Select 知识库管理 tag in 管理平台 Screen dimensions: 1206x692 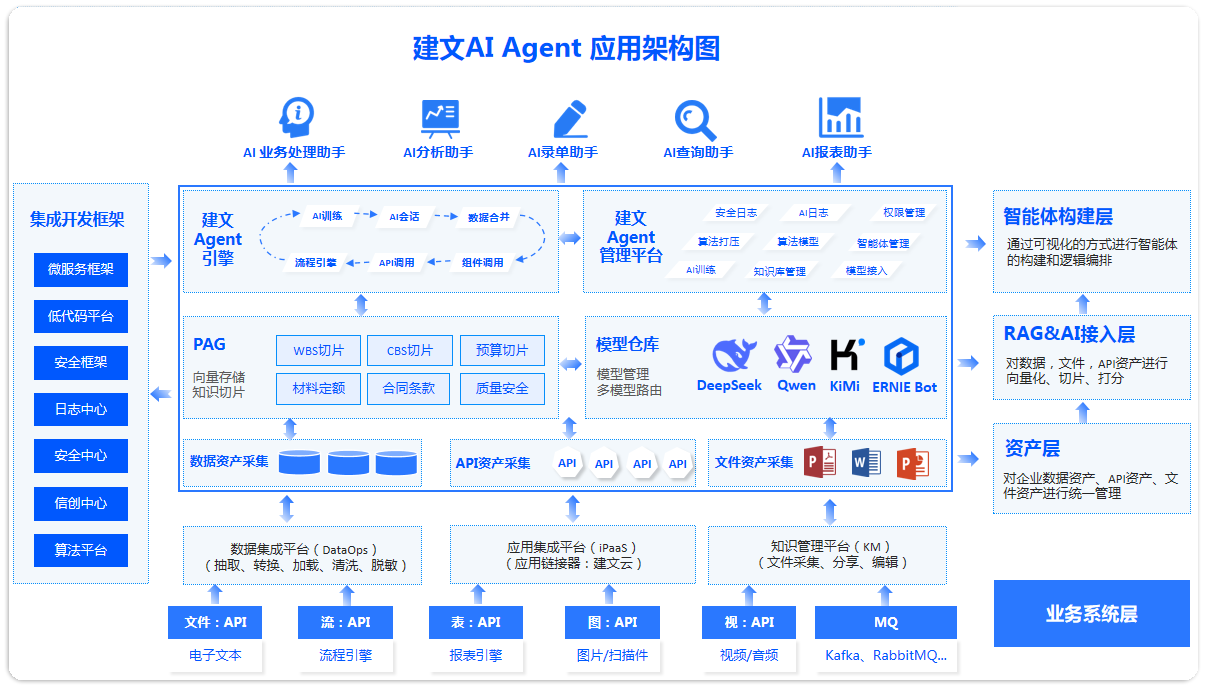779,271
